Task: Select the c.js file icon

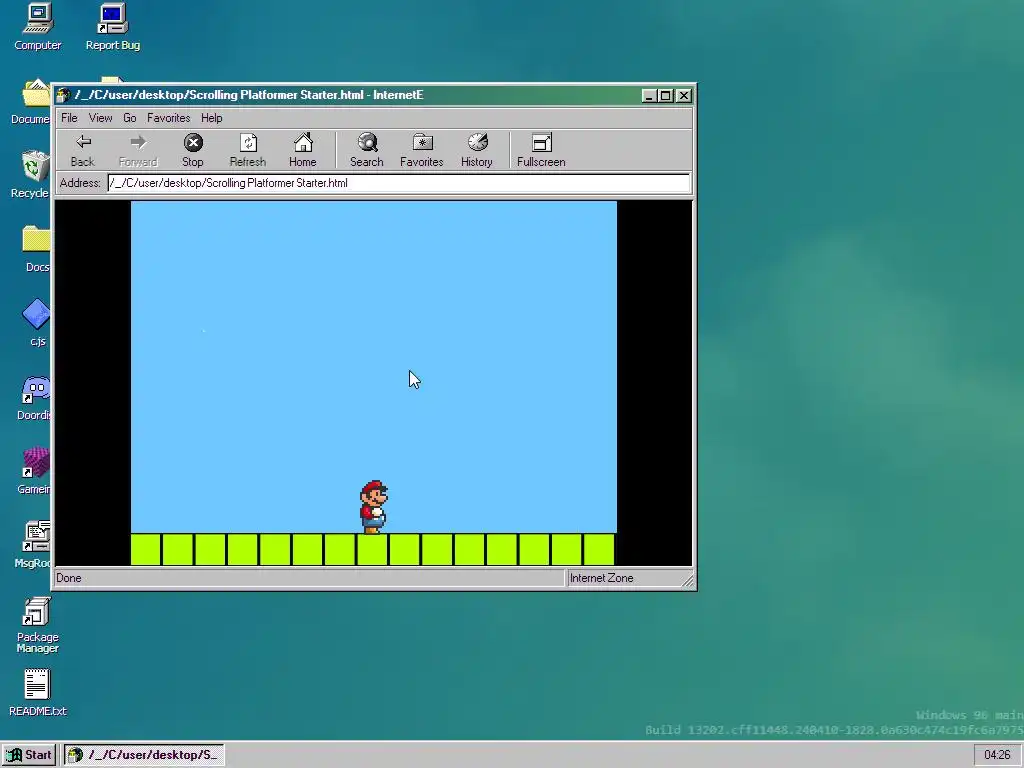Action: (37, 323)
